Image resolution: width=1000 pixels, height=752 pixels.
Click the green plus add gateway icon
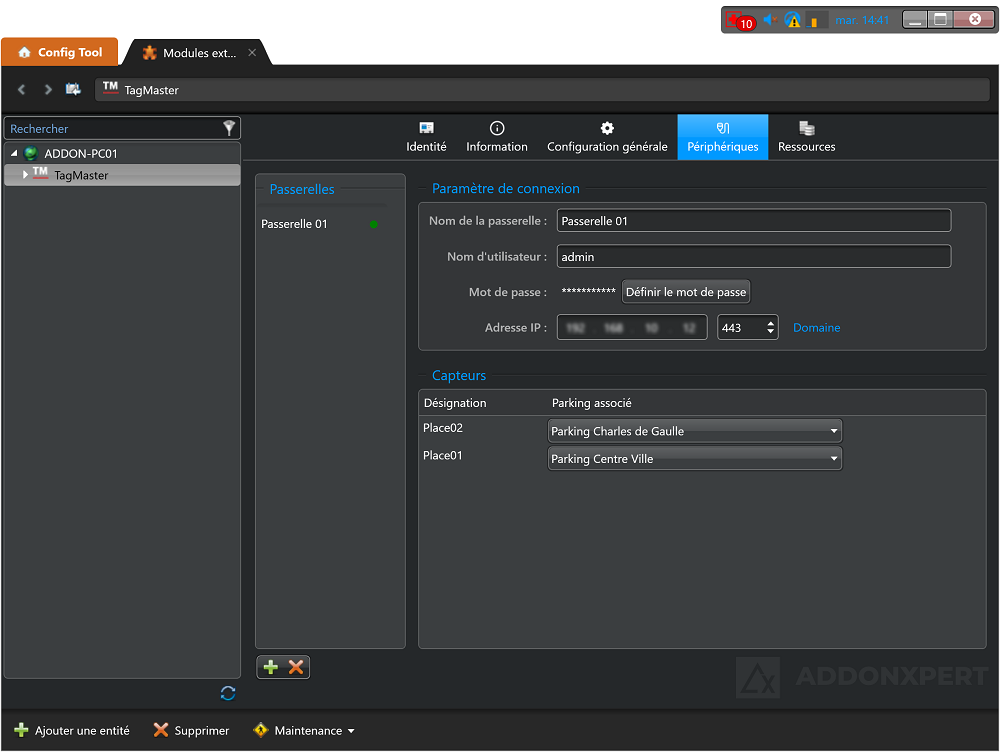(271, 667)
